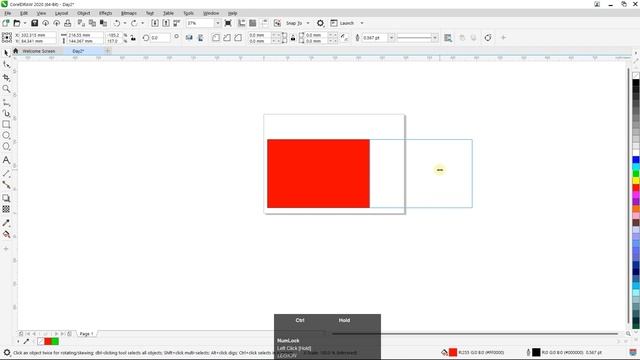Create a new document

(6, 23)
